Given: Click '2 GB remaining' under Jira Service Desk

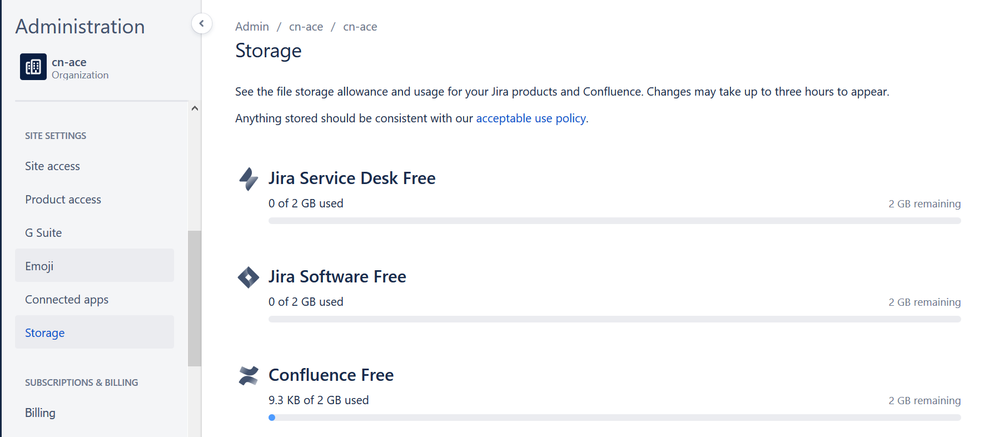Looking at the screenshot, I should 924,204.
